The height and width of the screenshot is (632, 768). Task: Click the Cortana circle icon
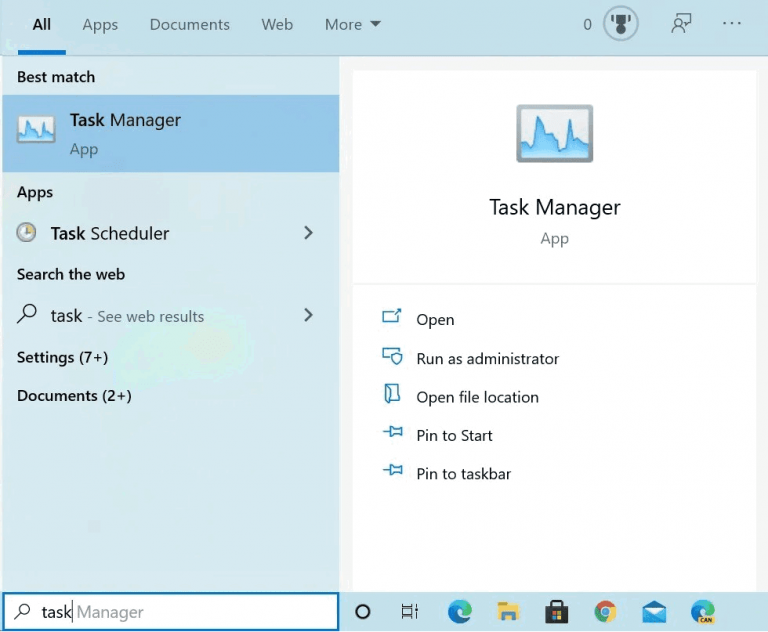click(363, 611)
